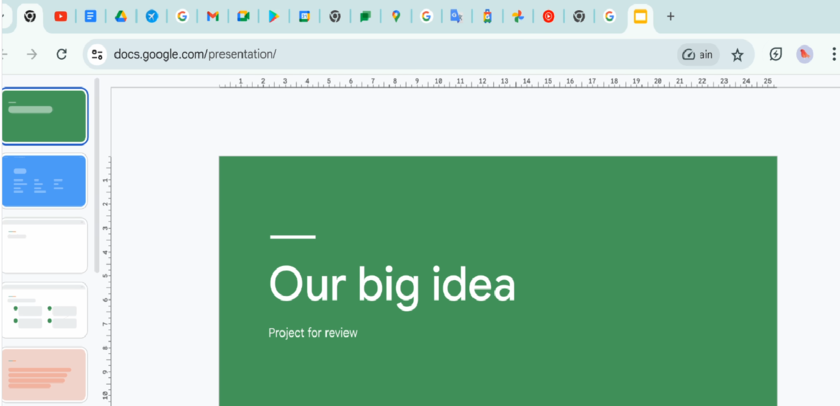840x406 pixels.
Task: Open the Google Drive tab
Action: 119,16
